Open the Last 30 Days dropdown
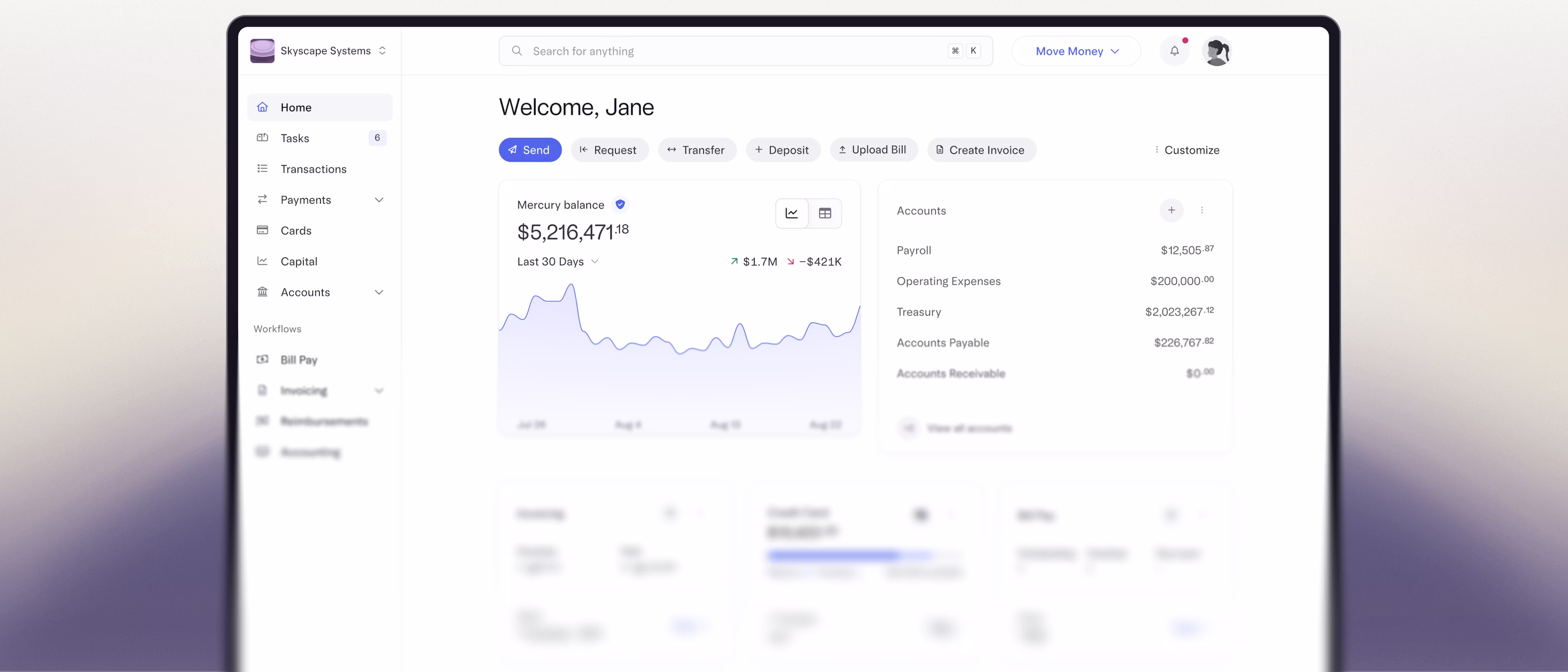 click(557, 261)
